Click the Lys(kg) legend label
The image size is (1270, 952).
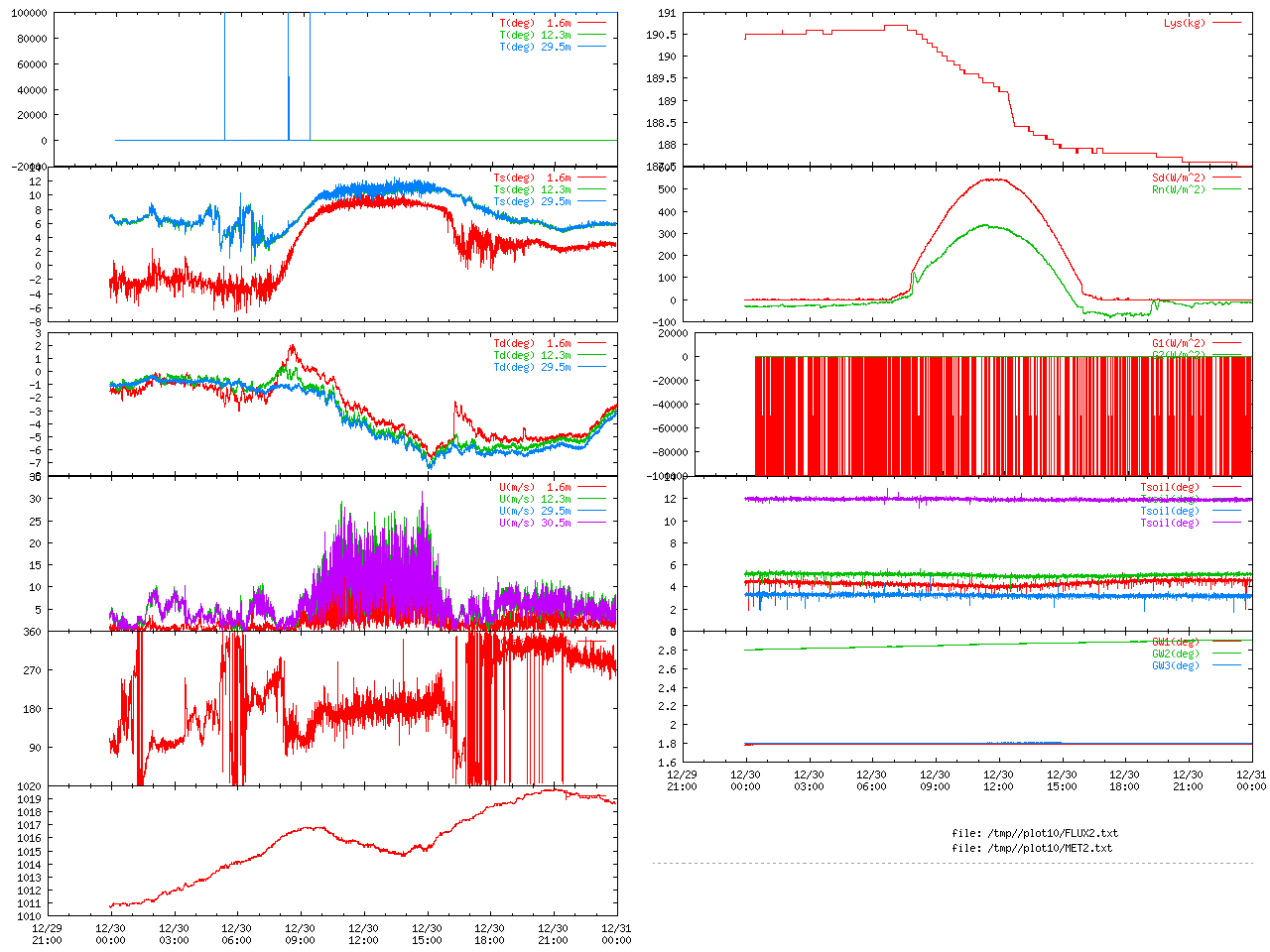[x=1184, y=23]
